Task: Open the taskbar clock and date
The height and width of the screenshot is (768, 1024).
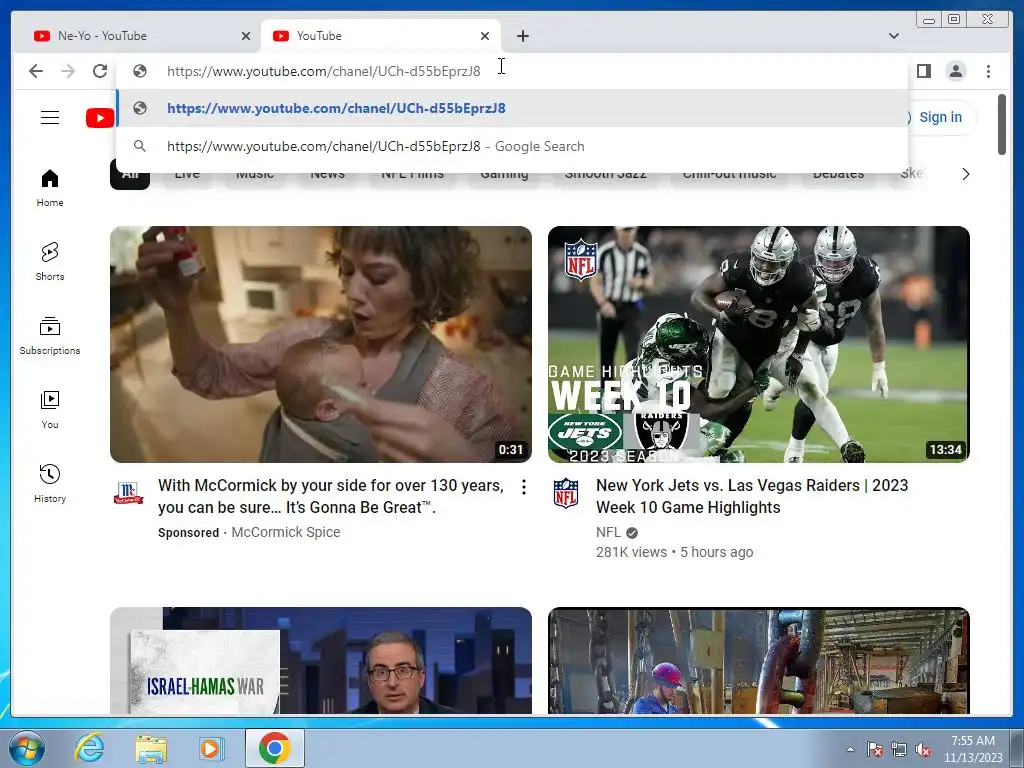Action: (973, 749)
